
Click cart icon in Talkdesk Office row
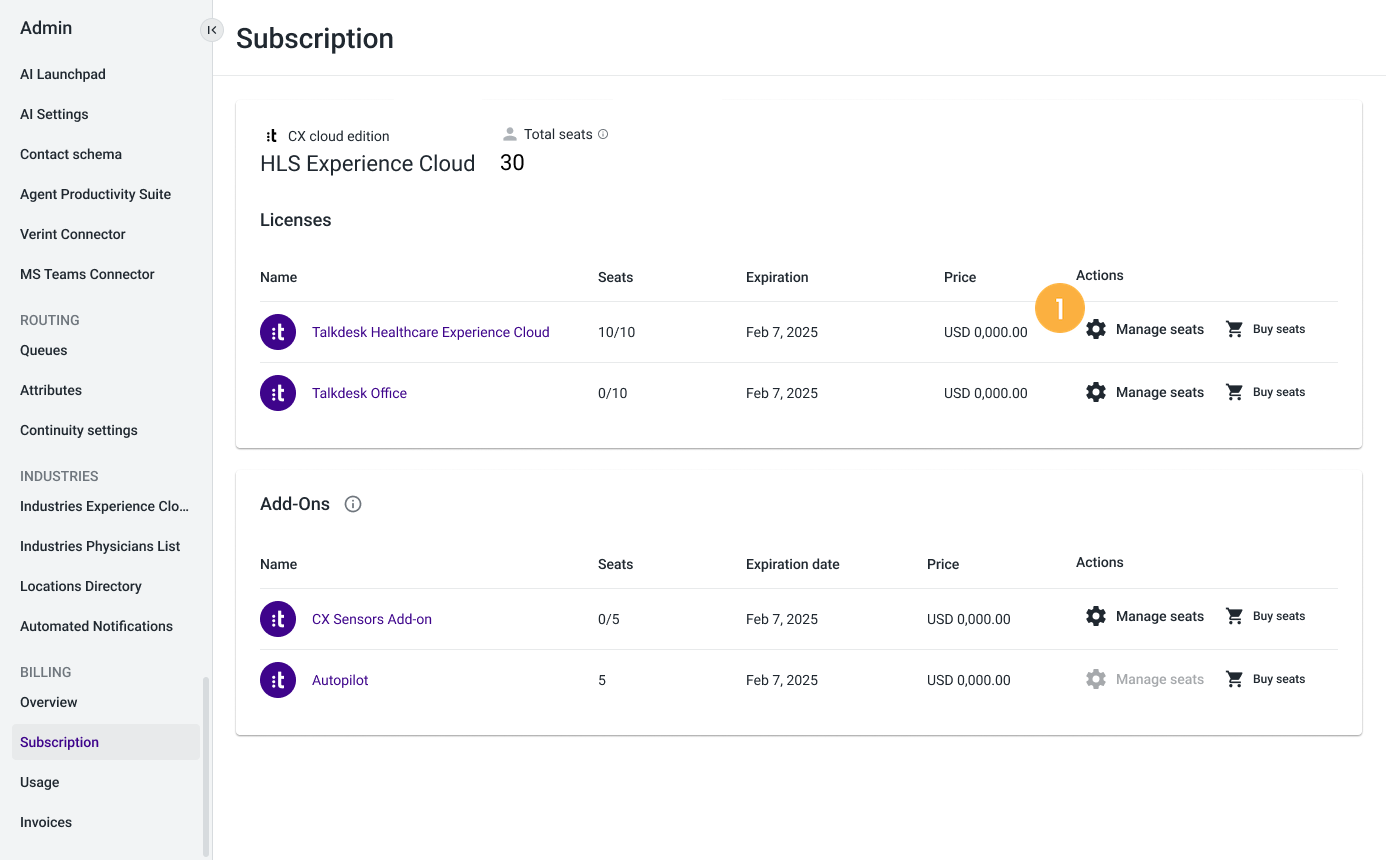tap(1235, 392)
